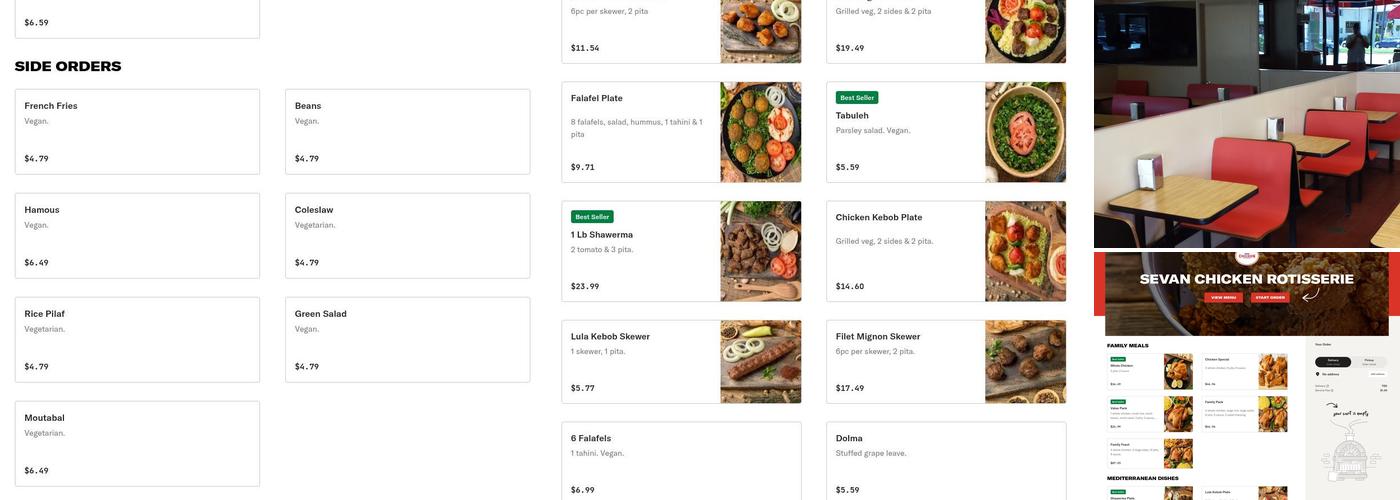Click the Best Seller badge on Tabuleh
The image size is (1400, 500).
coord(856,98)
